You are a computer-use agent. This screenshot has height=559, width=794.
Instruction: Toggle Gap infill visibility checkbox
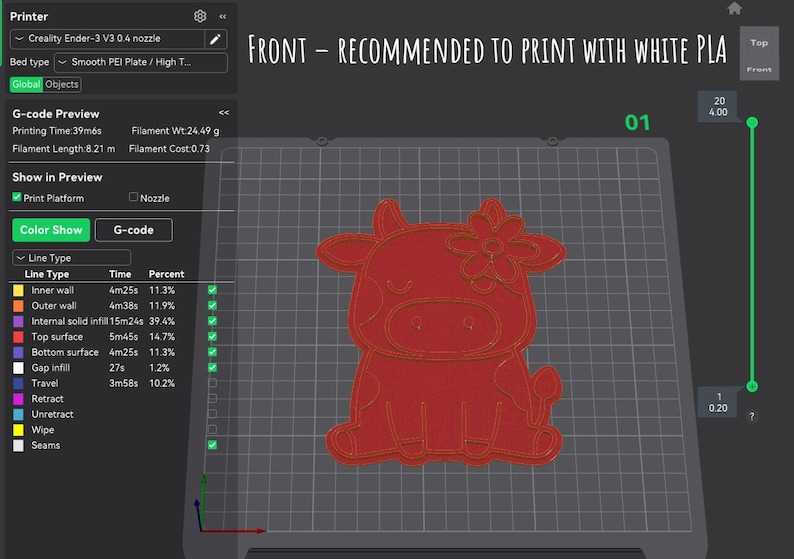(212, 368)
